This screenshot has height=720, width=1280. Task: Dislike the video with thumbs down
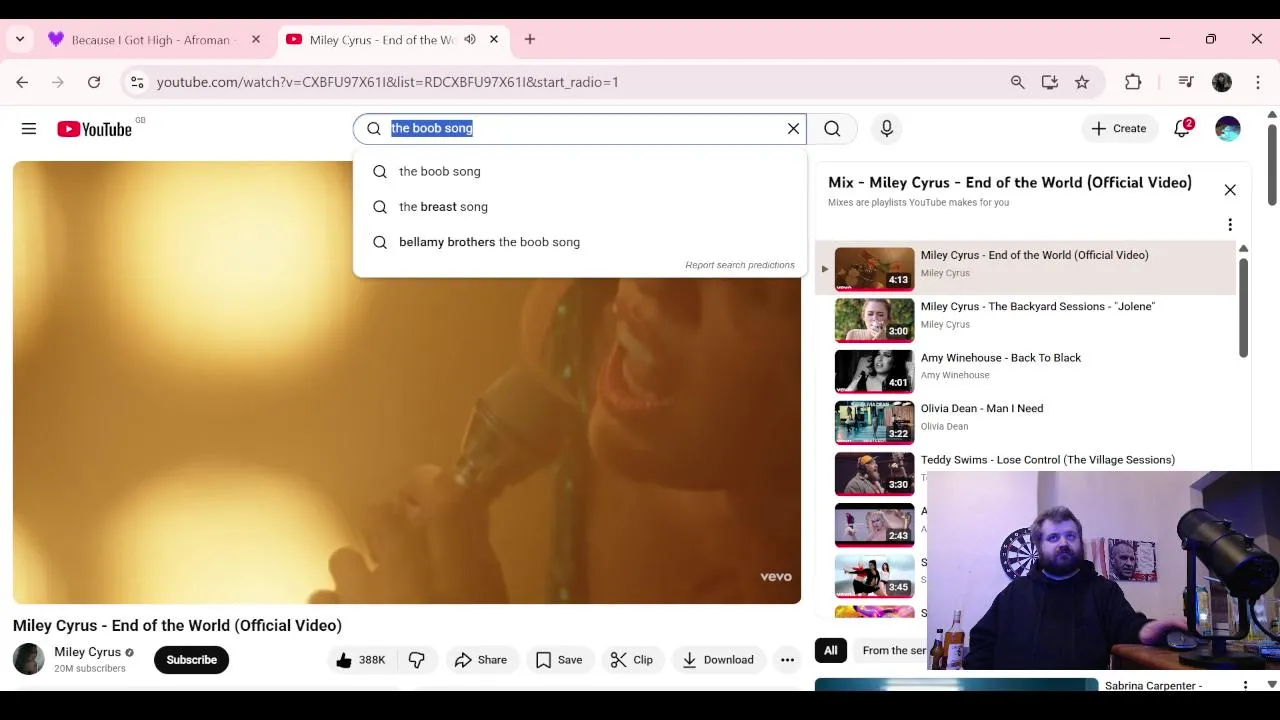pyautogui.click(x=417, y=660)
